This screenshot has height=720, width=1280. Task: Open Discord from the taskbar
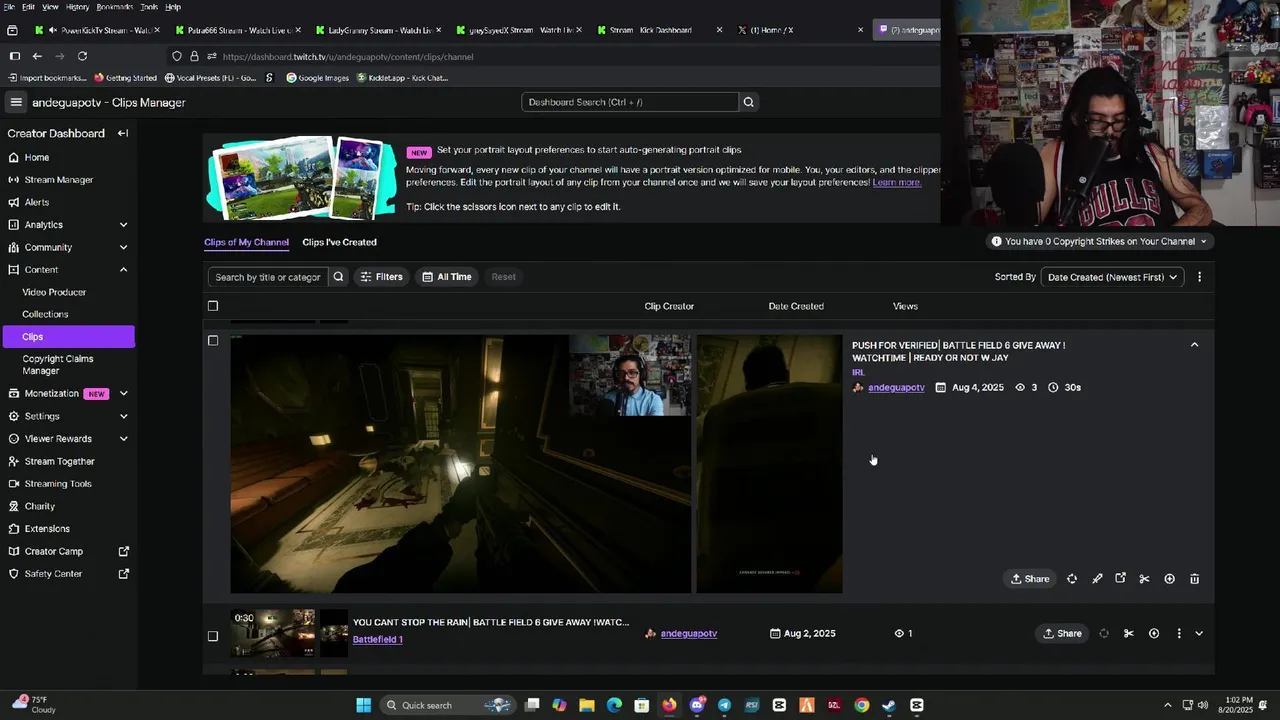[x=697, y=705]
